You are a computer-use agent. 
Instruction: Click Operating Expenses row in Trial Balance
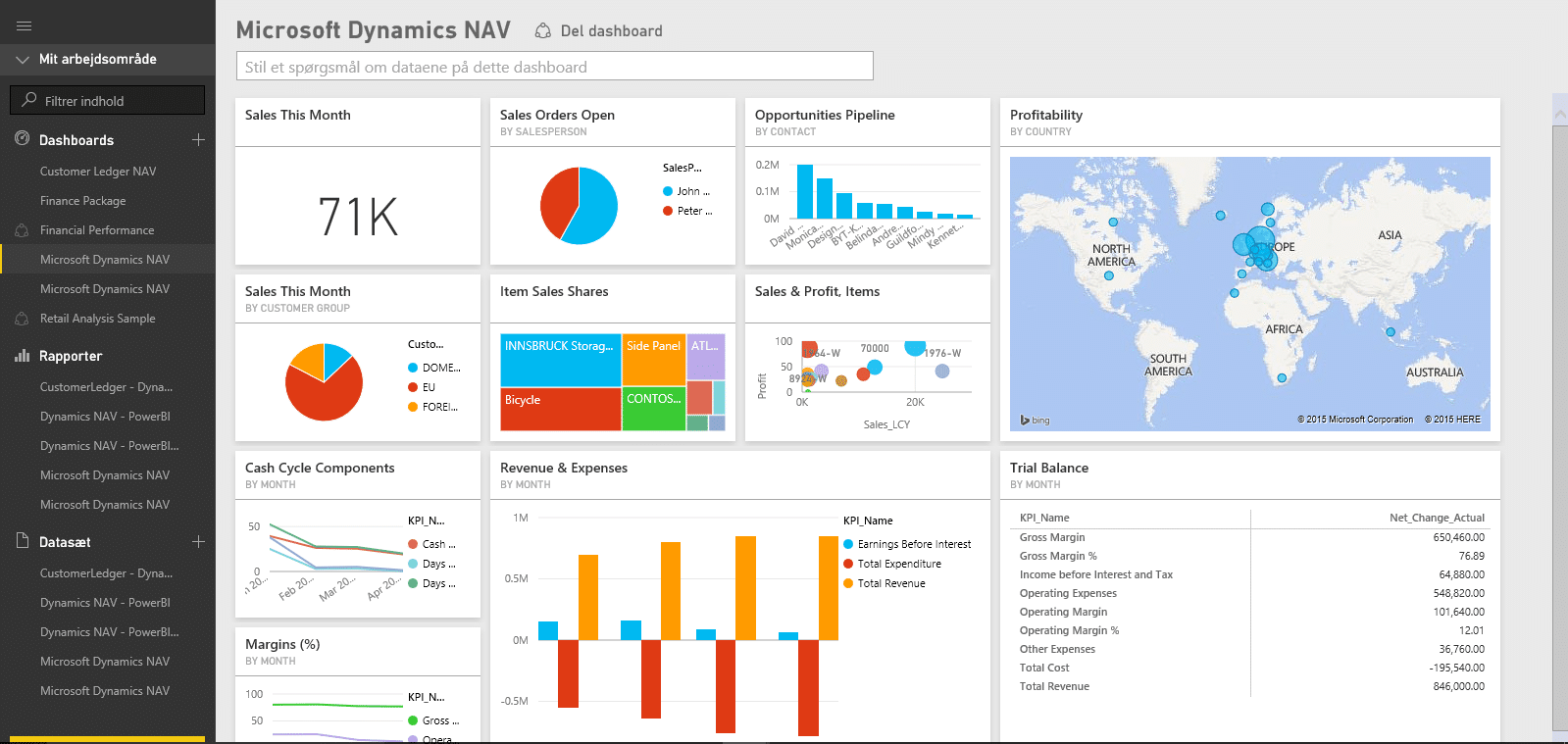1252,593
